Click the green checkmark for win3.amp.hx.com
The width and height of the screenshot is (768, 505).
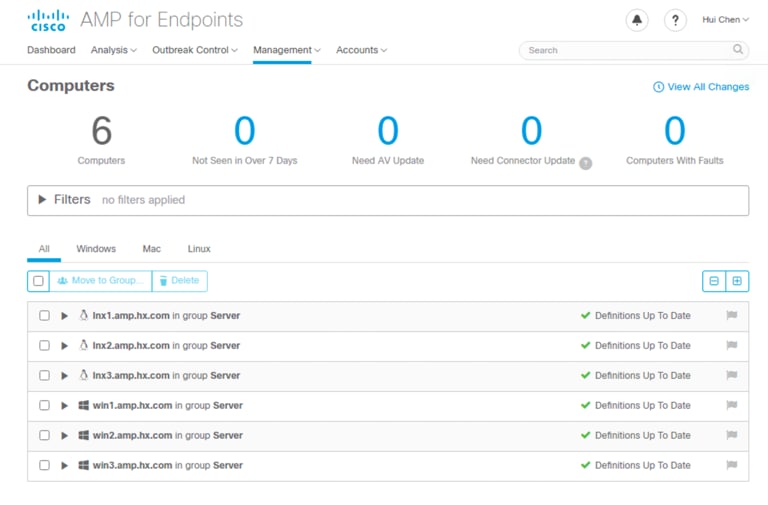(x=585, y=465)
